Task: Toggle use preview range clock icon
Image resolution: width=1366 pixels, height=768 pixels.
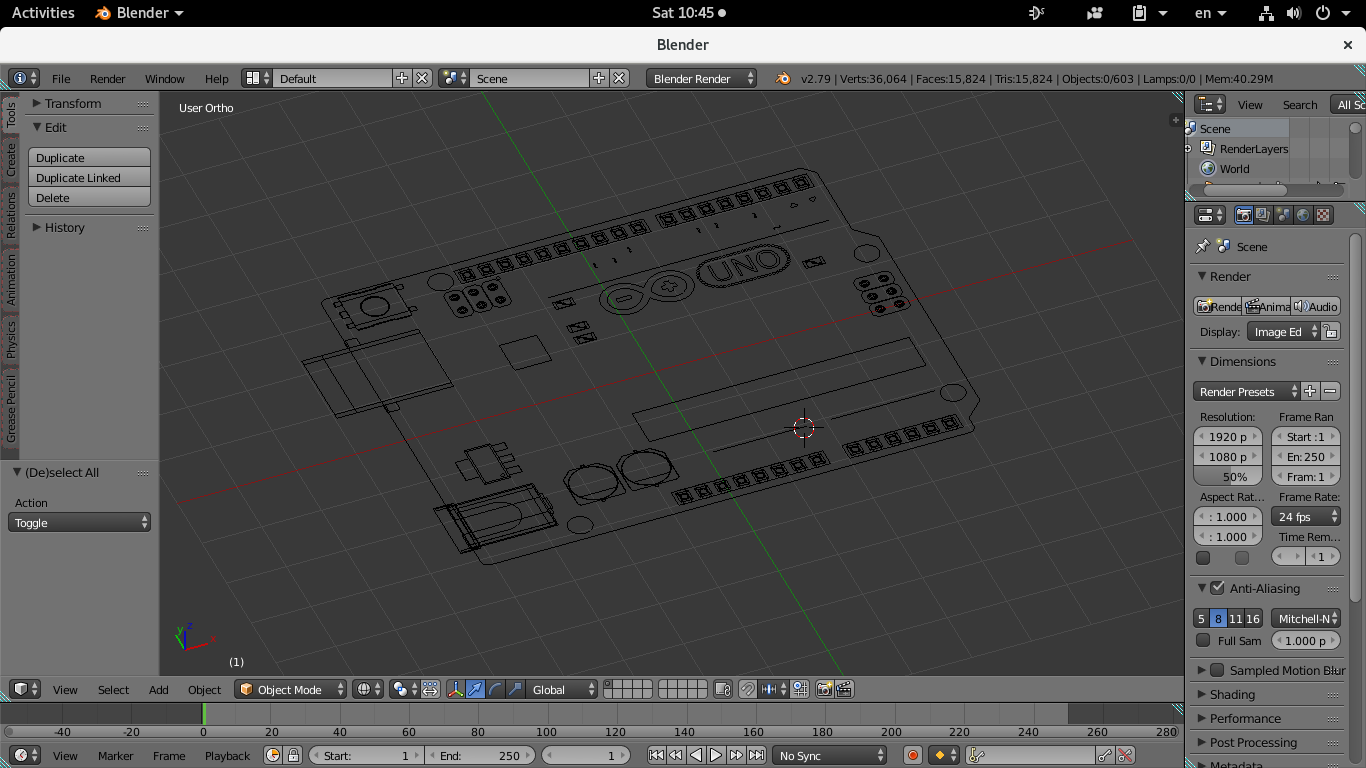Action: pyautogui.click(x=273, y=755)
